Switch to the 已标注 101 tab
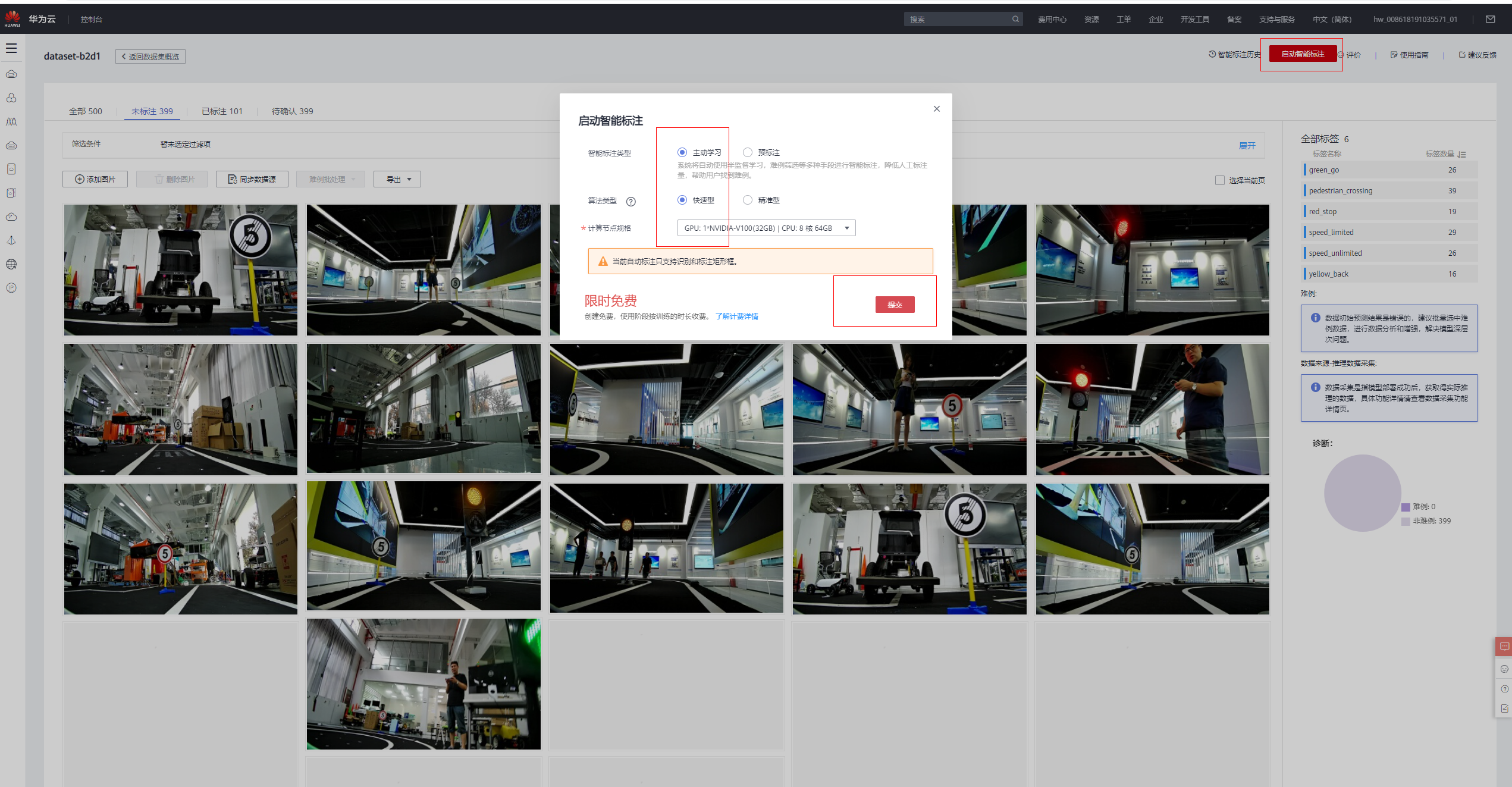 tap(222, 111)
